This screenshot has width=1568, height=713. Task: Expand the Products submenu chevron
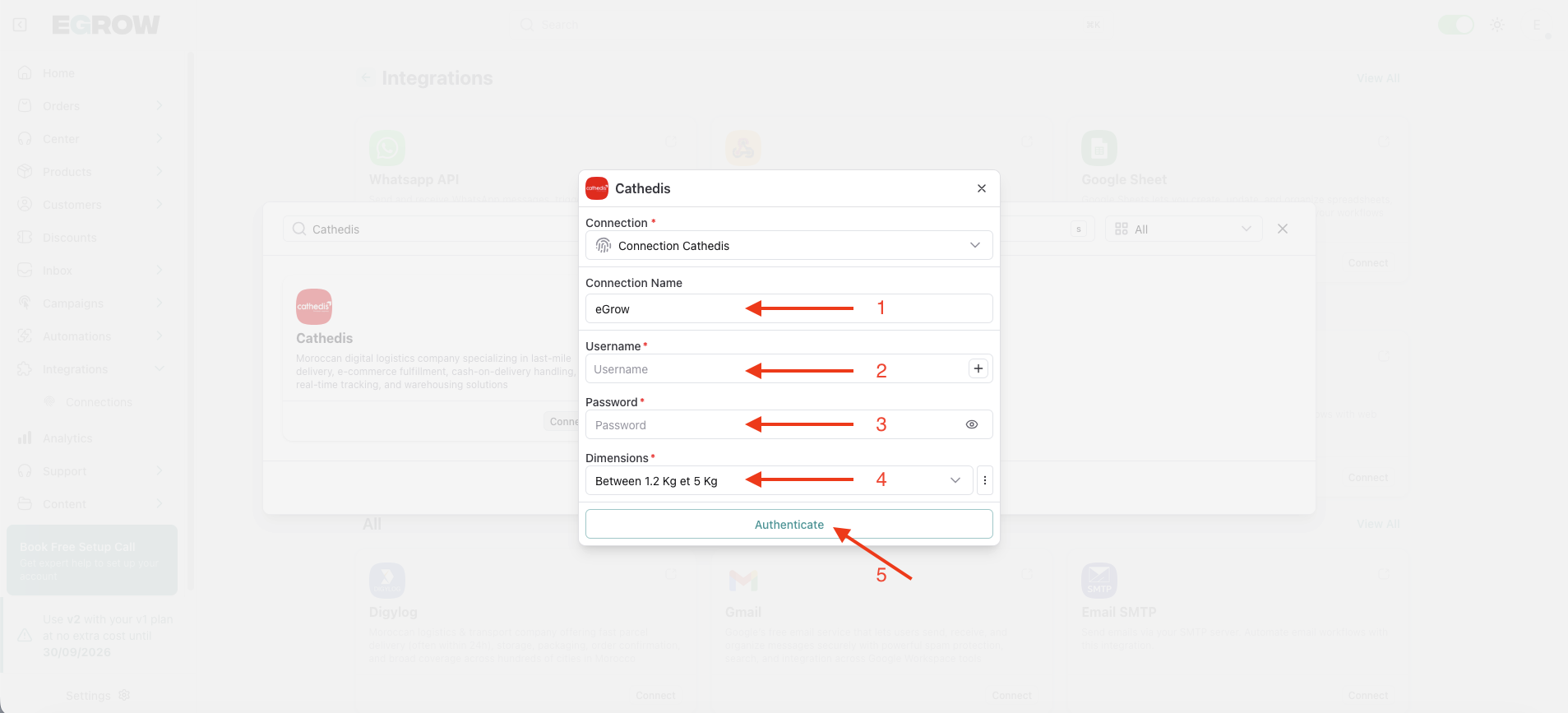[x=160, y=172]
